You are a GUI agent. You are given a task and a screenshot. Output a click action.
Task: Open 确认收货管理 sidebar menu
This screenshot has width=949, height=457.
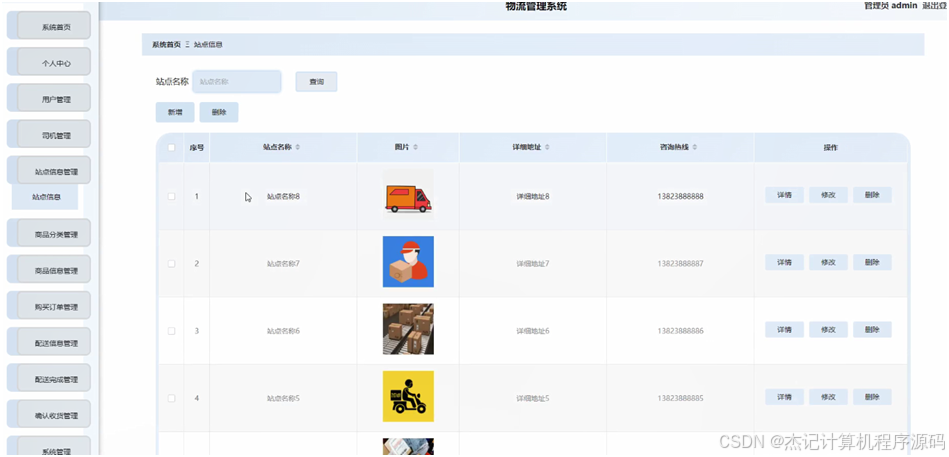(x=49, y=415)
